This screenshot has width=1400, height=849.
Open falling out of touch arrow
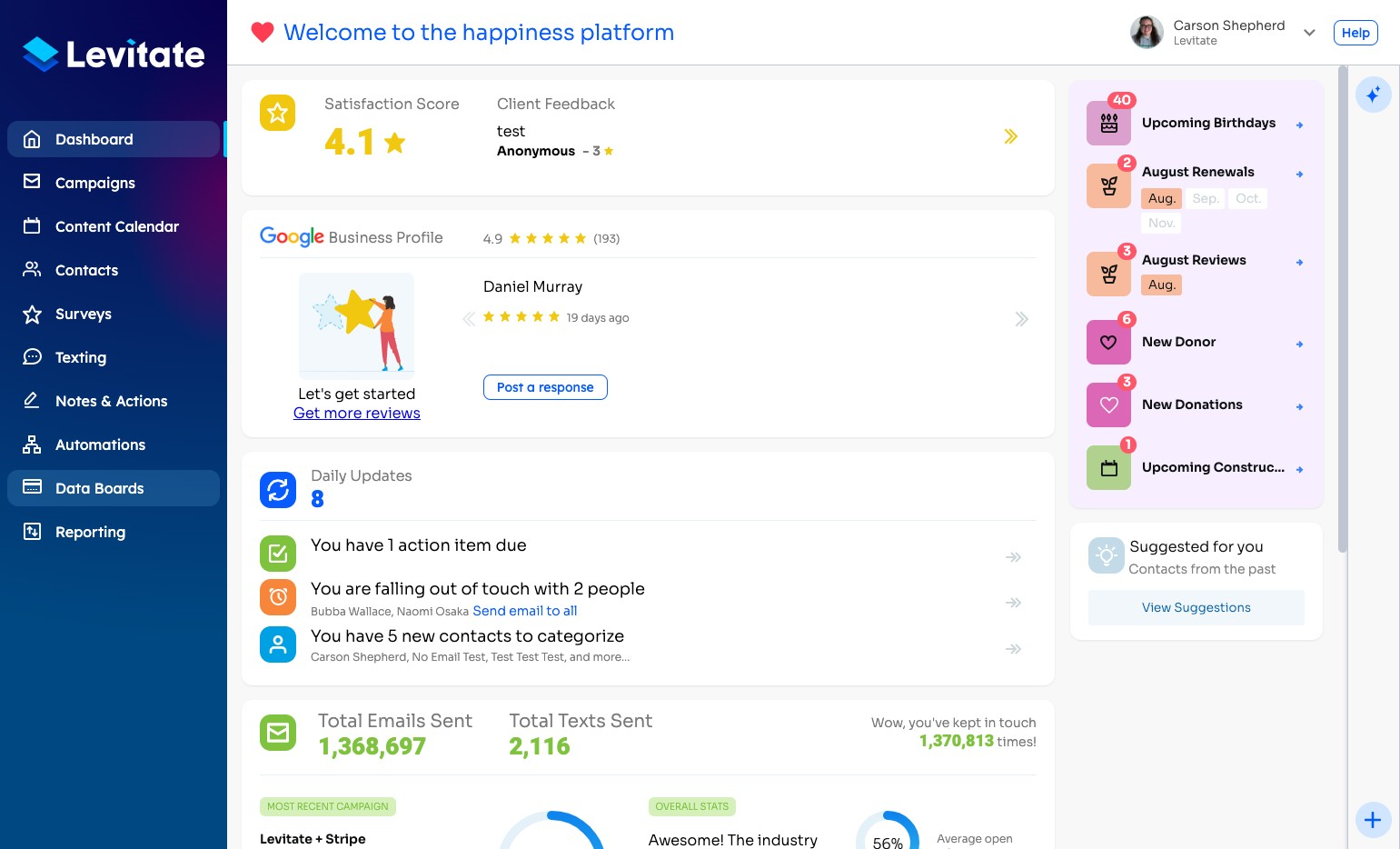point(1014,603)
